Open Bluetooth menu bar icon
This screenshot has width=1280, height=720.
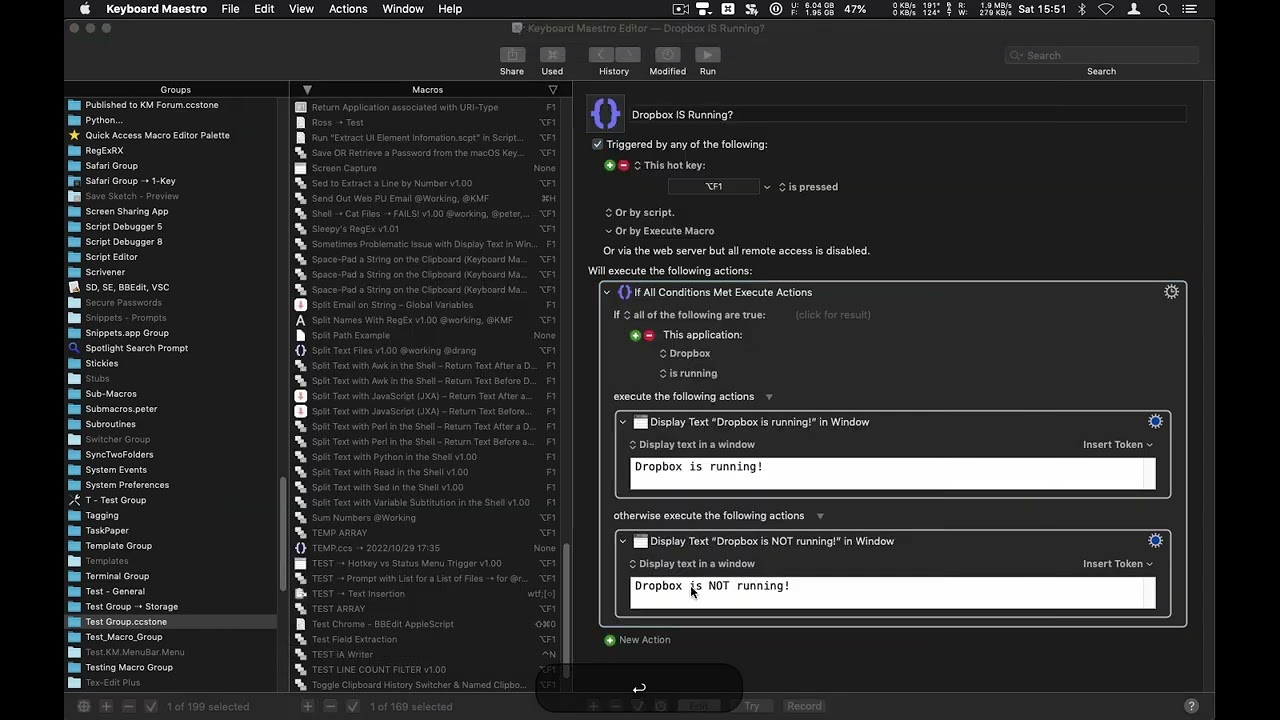(x=1081, y=9)
